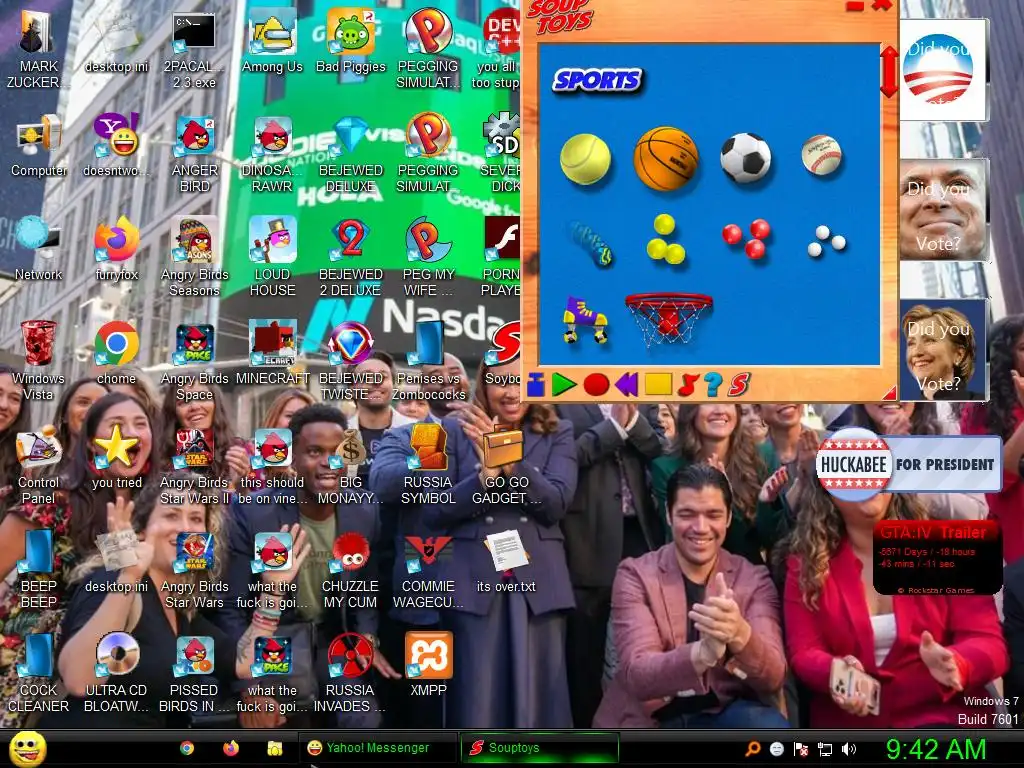Select the chome Chrome desktop icon

click(117, 353)
